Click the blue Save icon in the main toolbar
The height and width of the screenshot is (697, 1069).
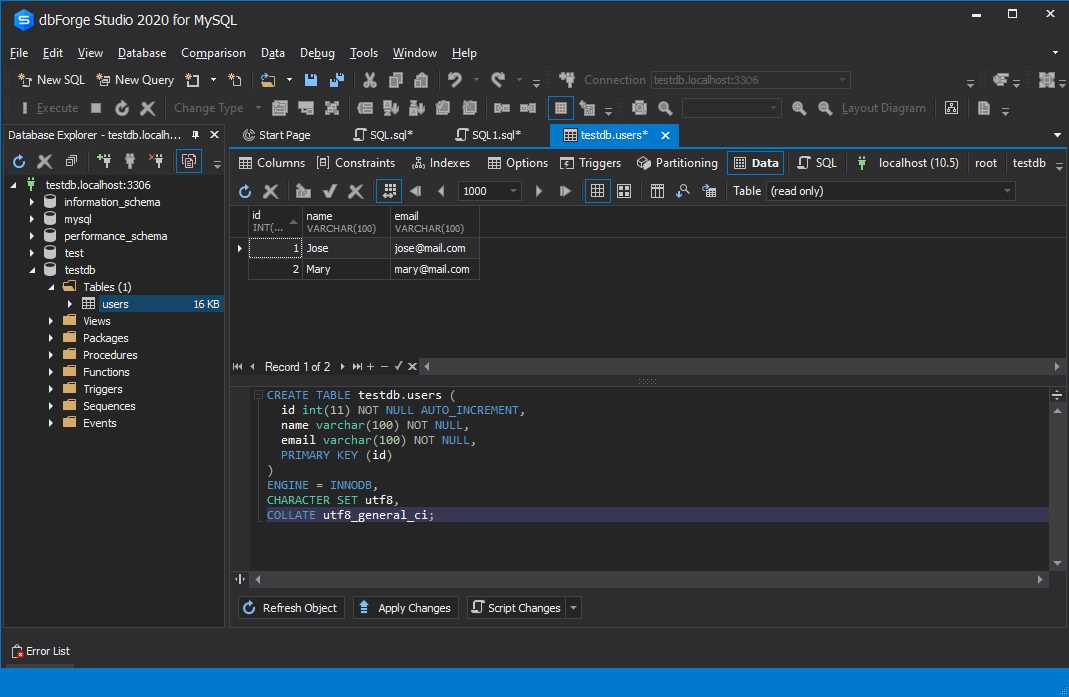[x=311, y=80]
